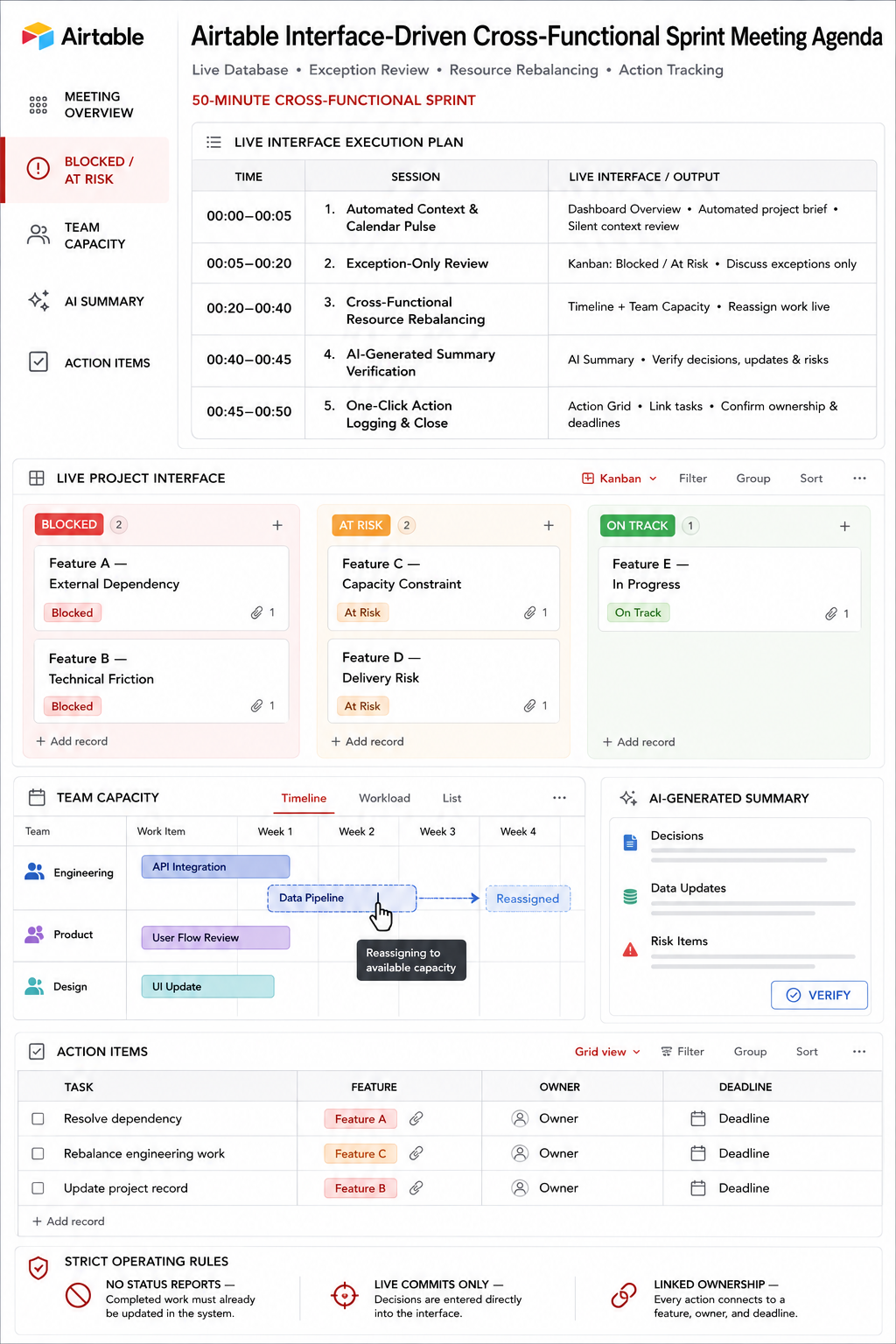Screen dimensions: 896x1344
Task: Open Team Capacity people icon in sidebar
Action: pos(38,234)
